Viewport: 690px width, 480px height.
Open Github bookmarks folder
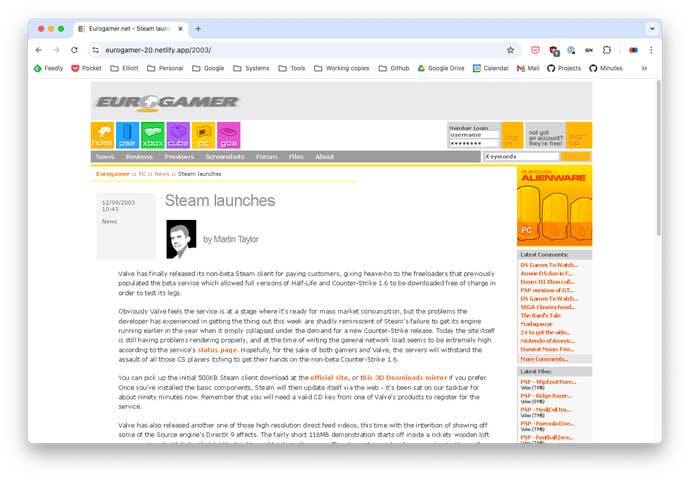(x=394, y=68)
